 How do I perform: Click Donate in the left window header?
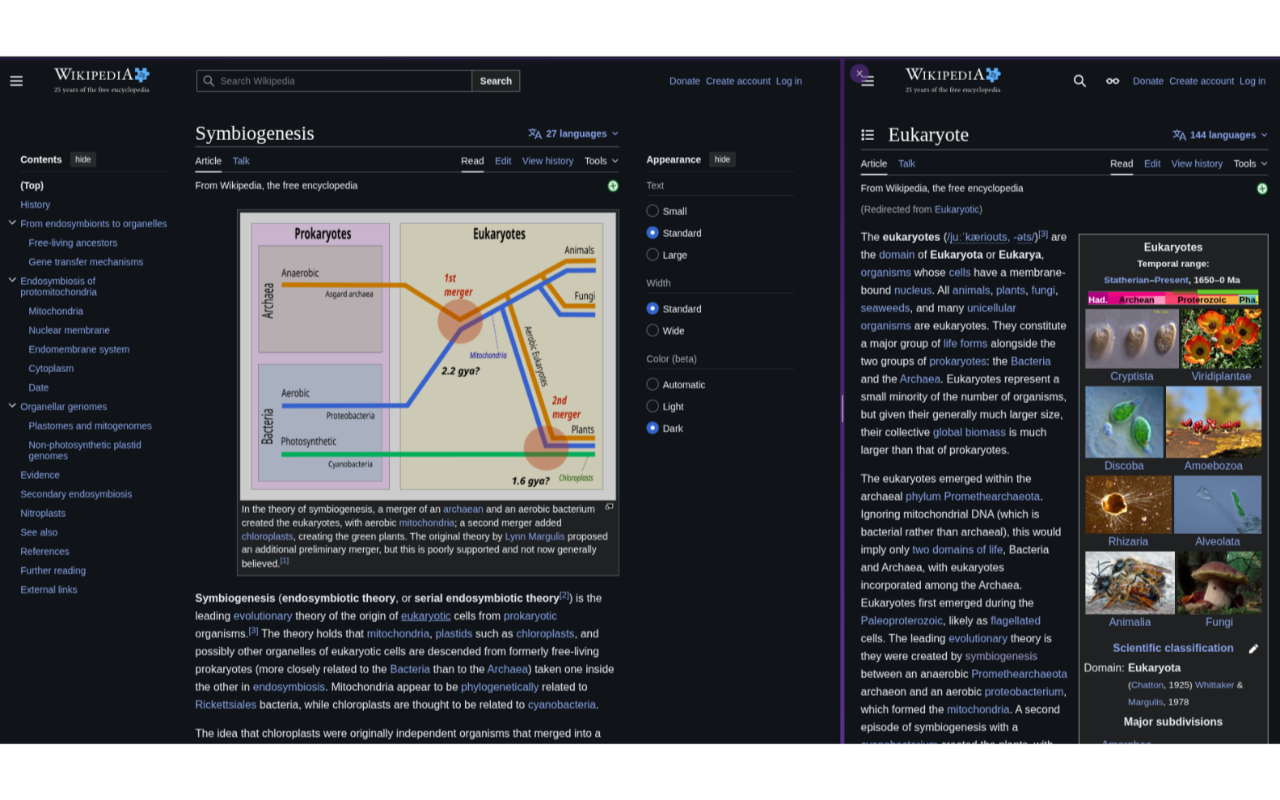coord(685,81)
